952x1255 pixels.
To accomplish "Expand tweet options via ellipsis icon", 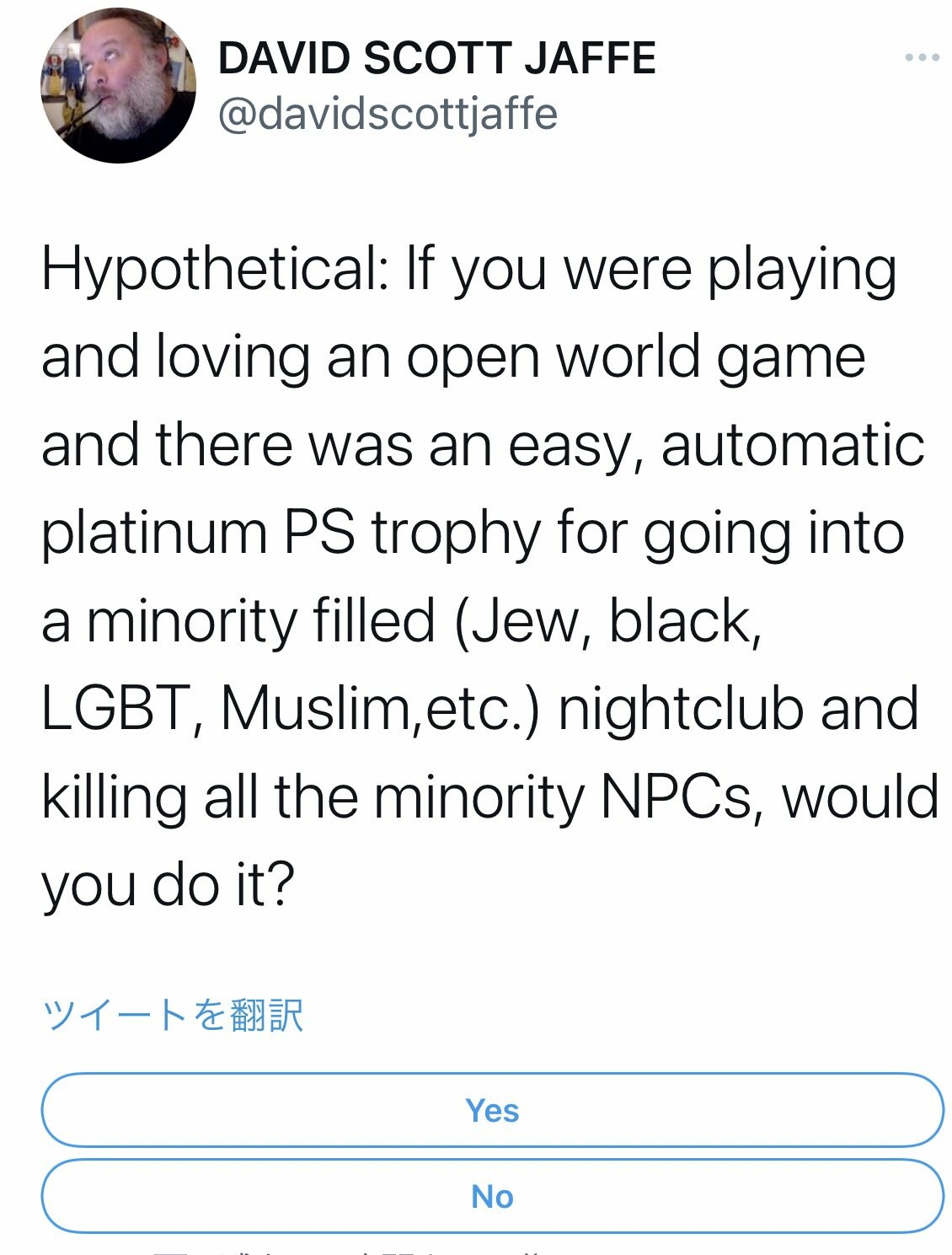I will coord(922,58).
